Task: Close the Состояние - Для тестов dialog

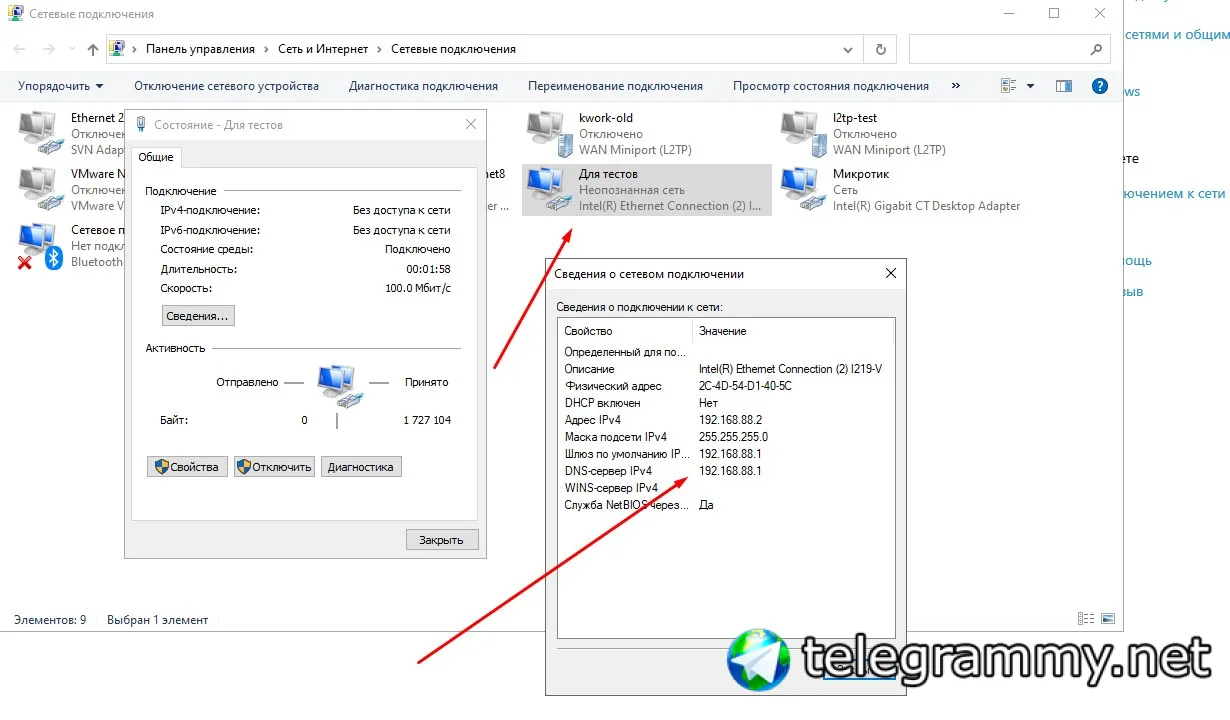Action: click(471, 125)
